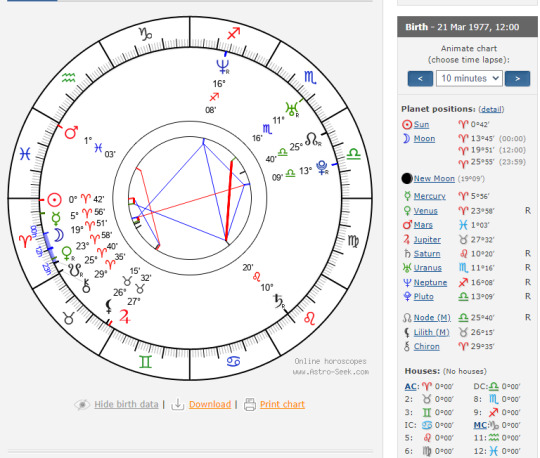
Task: Click the red Sun symbol on chart wheel
Action: click(x=54, y=199)
